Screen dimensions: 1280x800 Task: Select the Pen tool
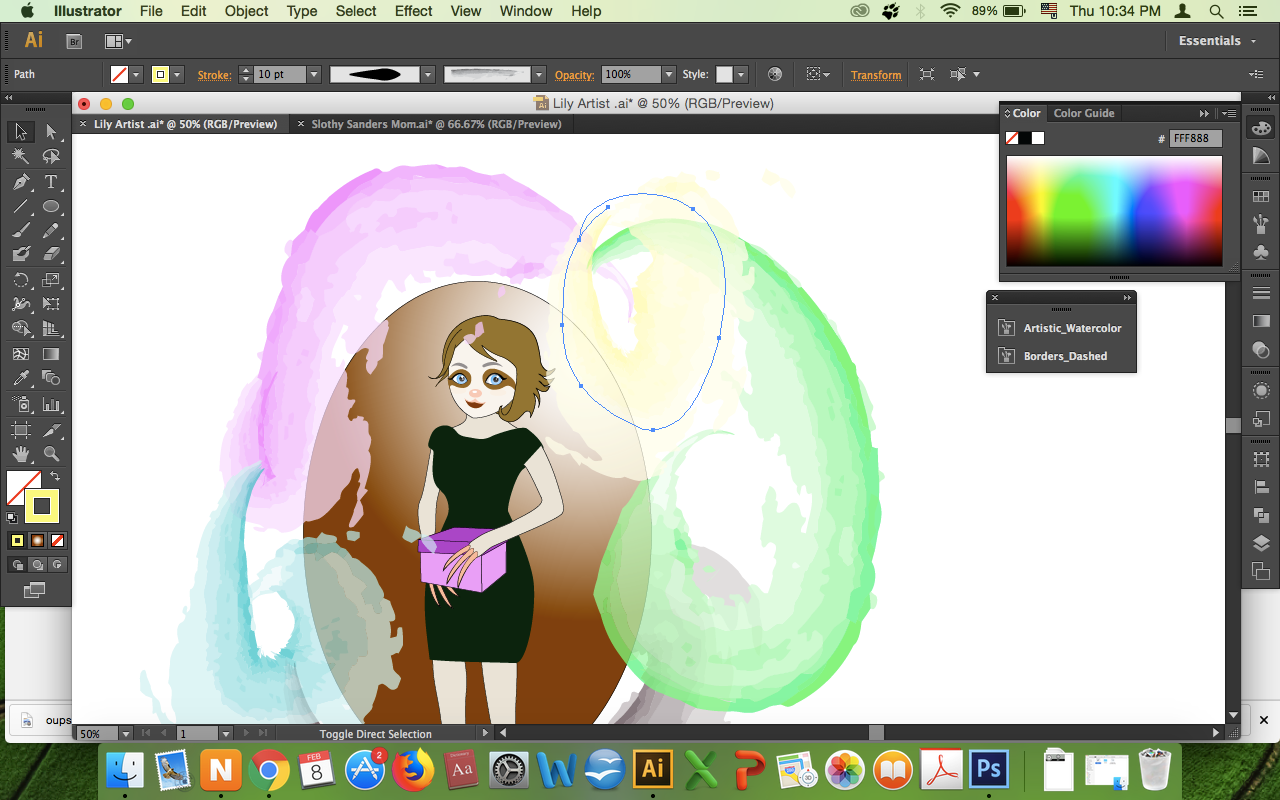click(20, 182)
